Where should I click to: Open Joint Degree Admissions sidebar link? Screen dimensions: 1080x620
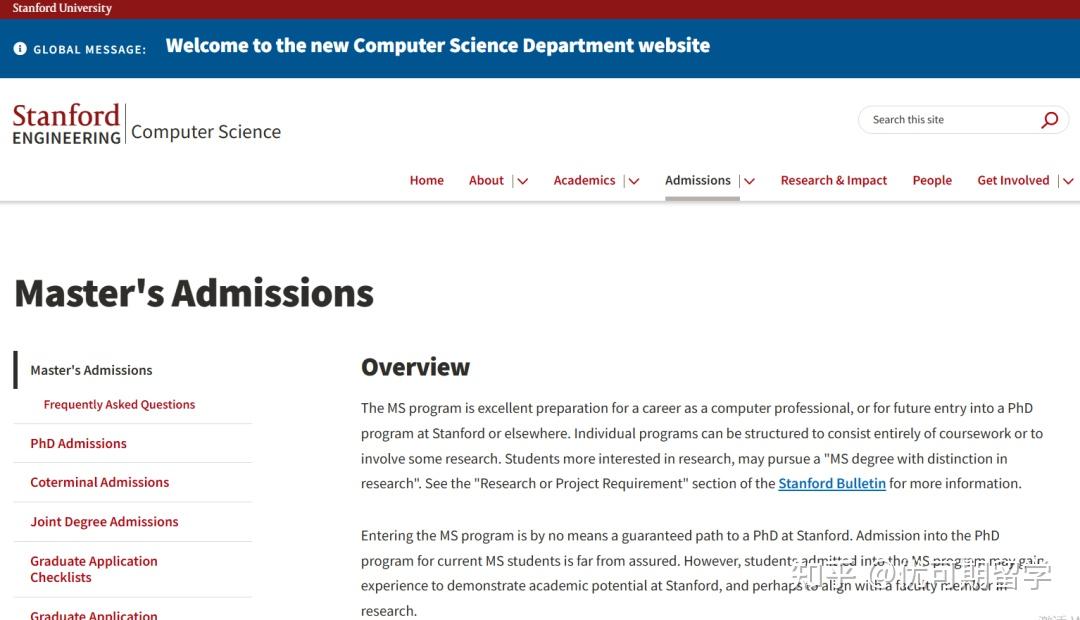tap(104, 522)
